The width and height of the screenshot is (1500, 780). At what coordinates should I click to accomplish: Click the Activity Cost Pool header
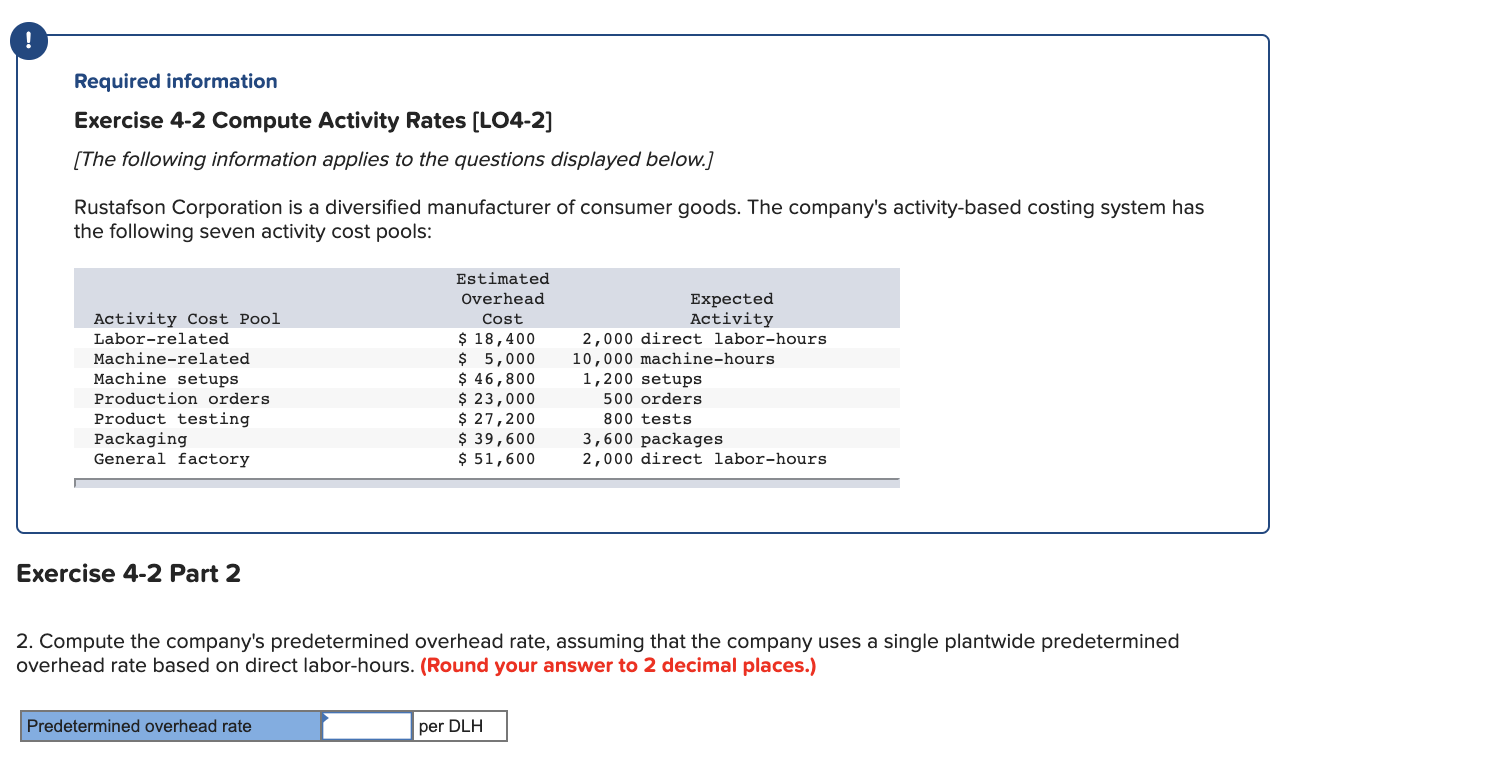click(x=186, y=318)
